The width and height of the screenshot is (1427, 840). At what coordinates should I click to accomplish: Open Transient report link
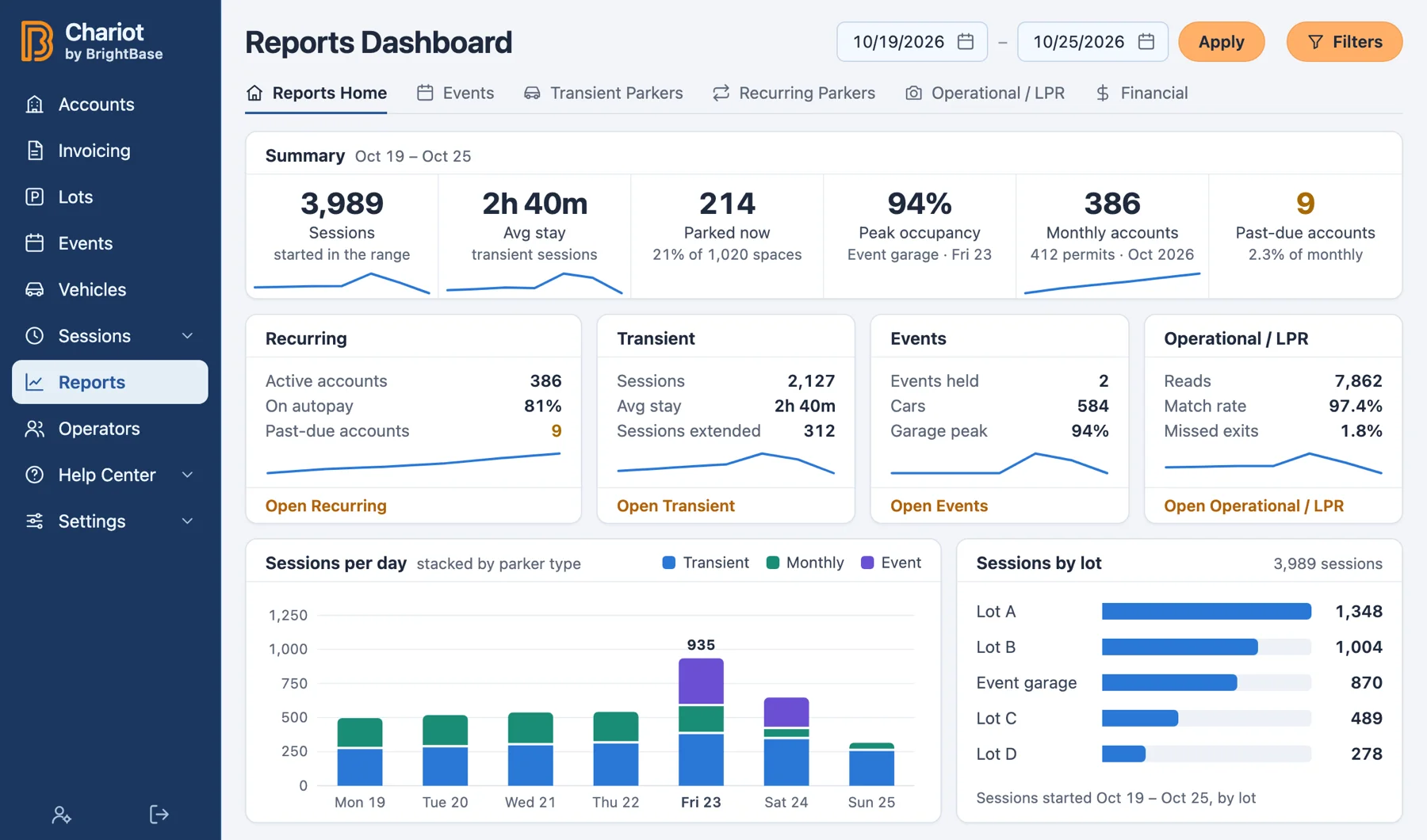pyautogui.click(x=675, y=506)
